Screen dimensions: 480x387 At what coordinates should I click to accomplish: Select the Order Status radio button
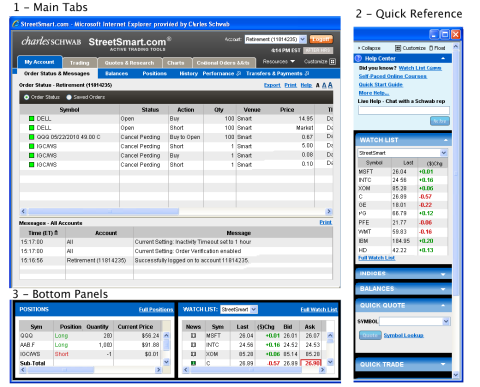[x=26, y=97]
